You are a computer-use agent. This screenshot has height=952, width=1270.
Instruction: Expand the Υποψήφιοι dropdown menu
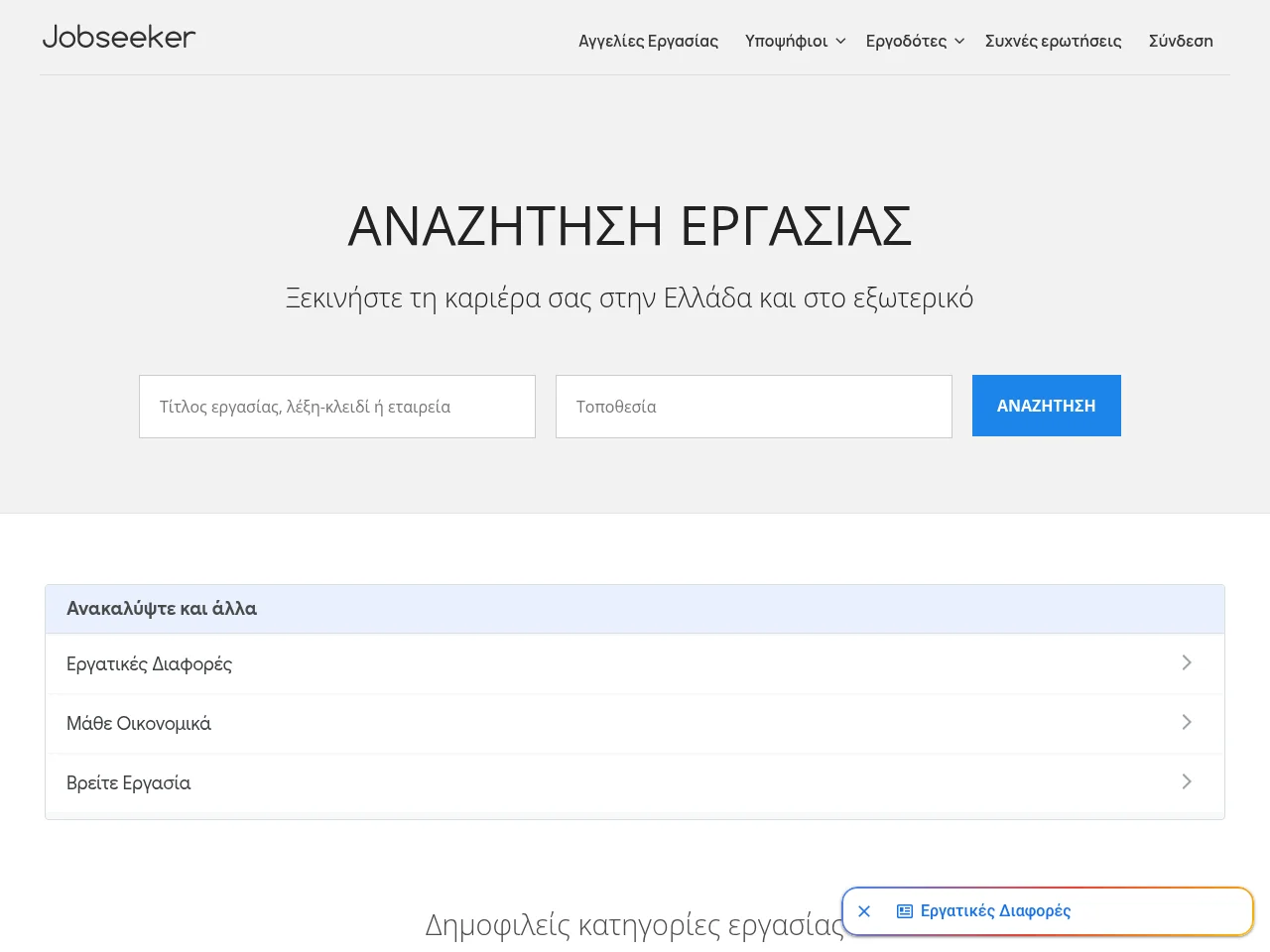(796, 41)
